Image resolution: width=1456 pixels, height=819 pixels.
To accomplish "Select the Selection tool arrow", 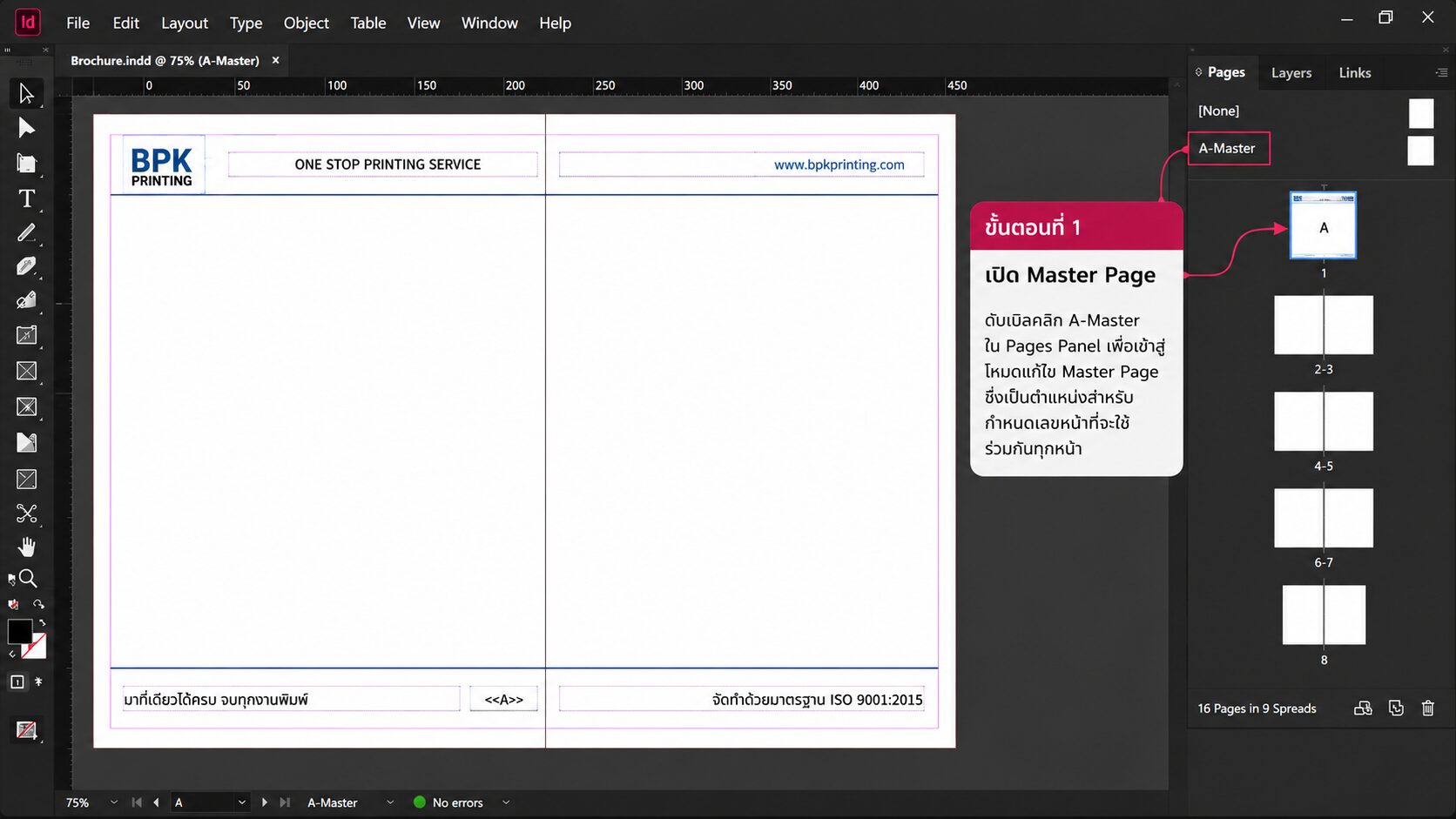I will 26,93.
